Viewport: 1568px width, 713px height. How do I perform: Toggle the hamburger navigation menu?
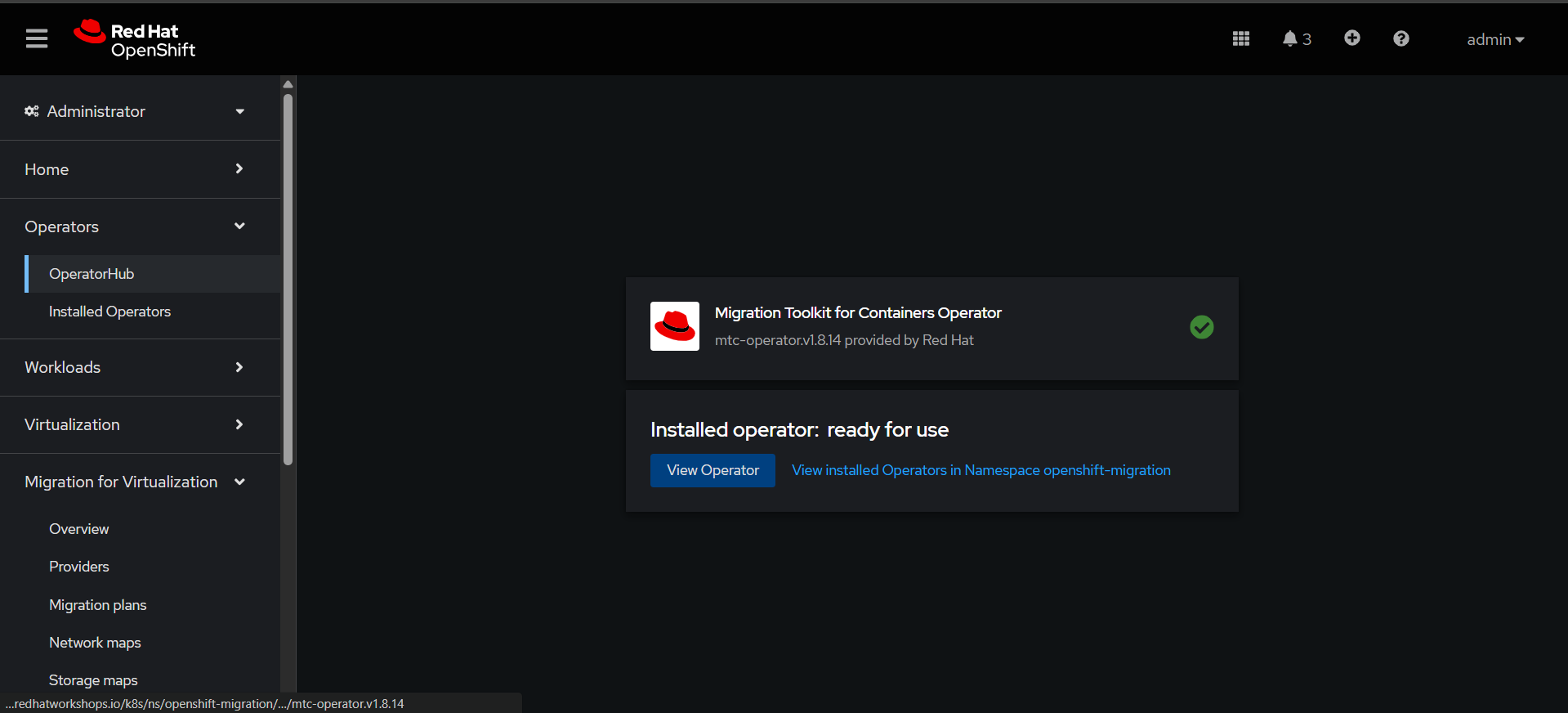coord(37,38)
